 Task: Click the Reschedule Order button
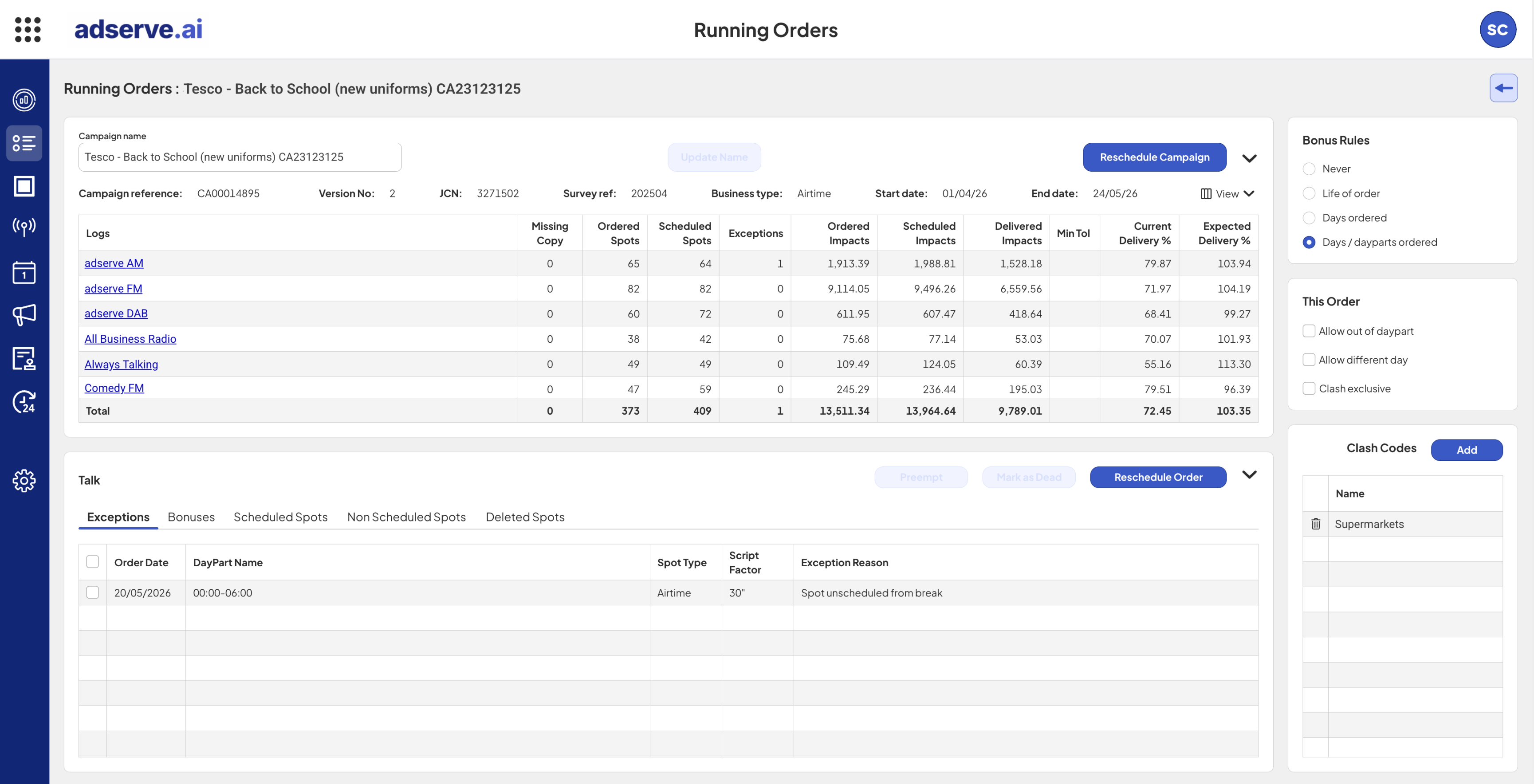(1158, 477)
